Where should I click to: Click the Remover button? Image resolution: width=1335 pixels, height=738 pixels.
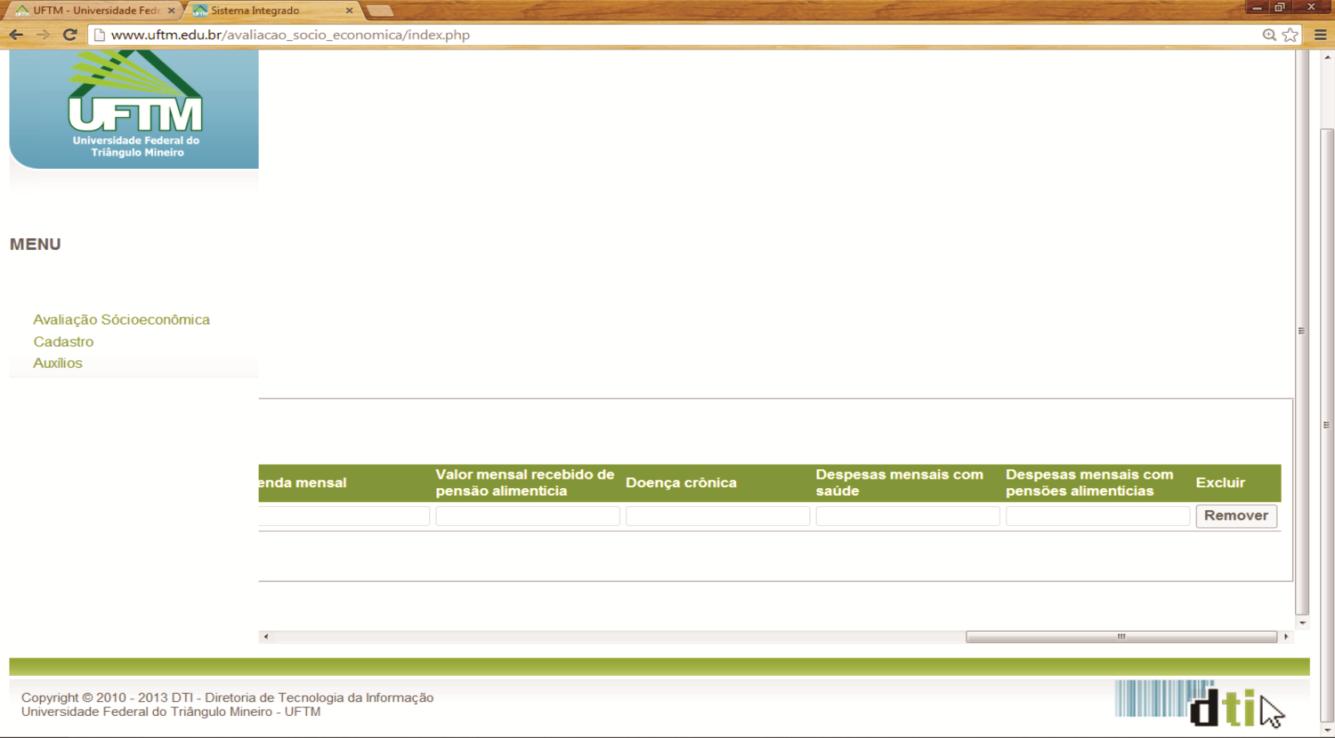pyautogui.click(x=1236, y=516)
